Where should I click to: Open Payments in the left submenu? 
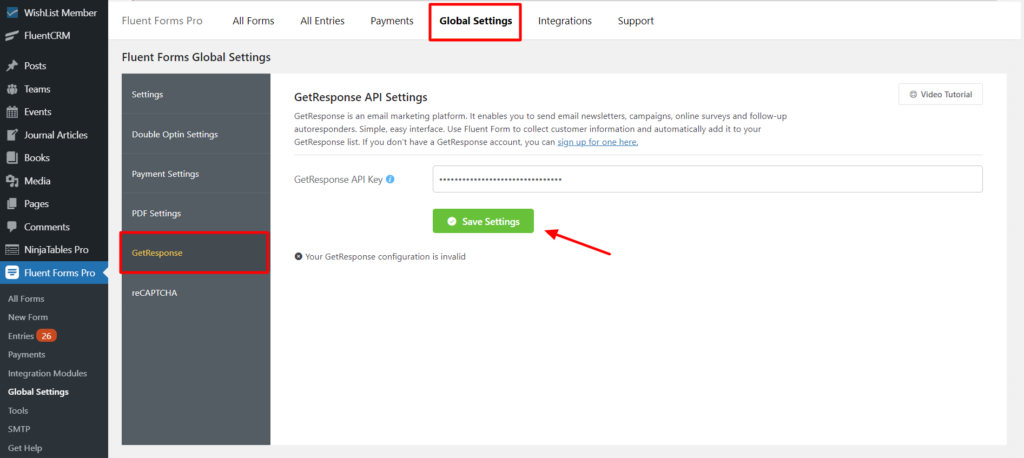[27, 354]
